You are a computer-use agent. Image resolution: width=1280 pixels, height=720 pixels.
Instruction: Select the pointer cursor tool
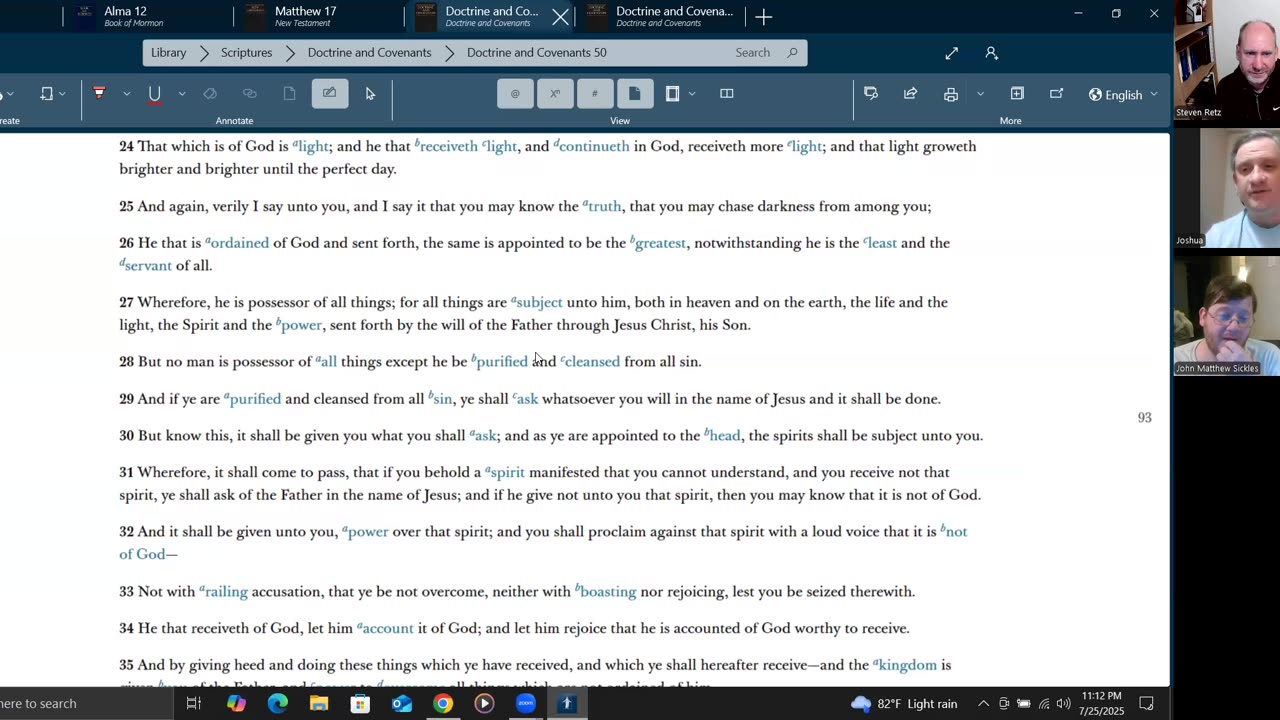(370, 93)
